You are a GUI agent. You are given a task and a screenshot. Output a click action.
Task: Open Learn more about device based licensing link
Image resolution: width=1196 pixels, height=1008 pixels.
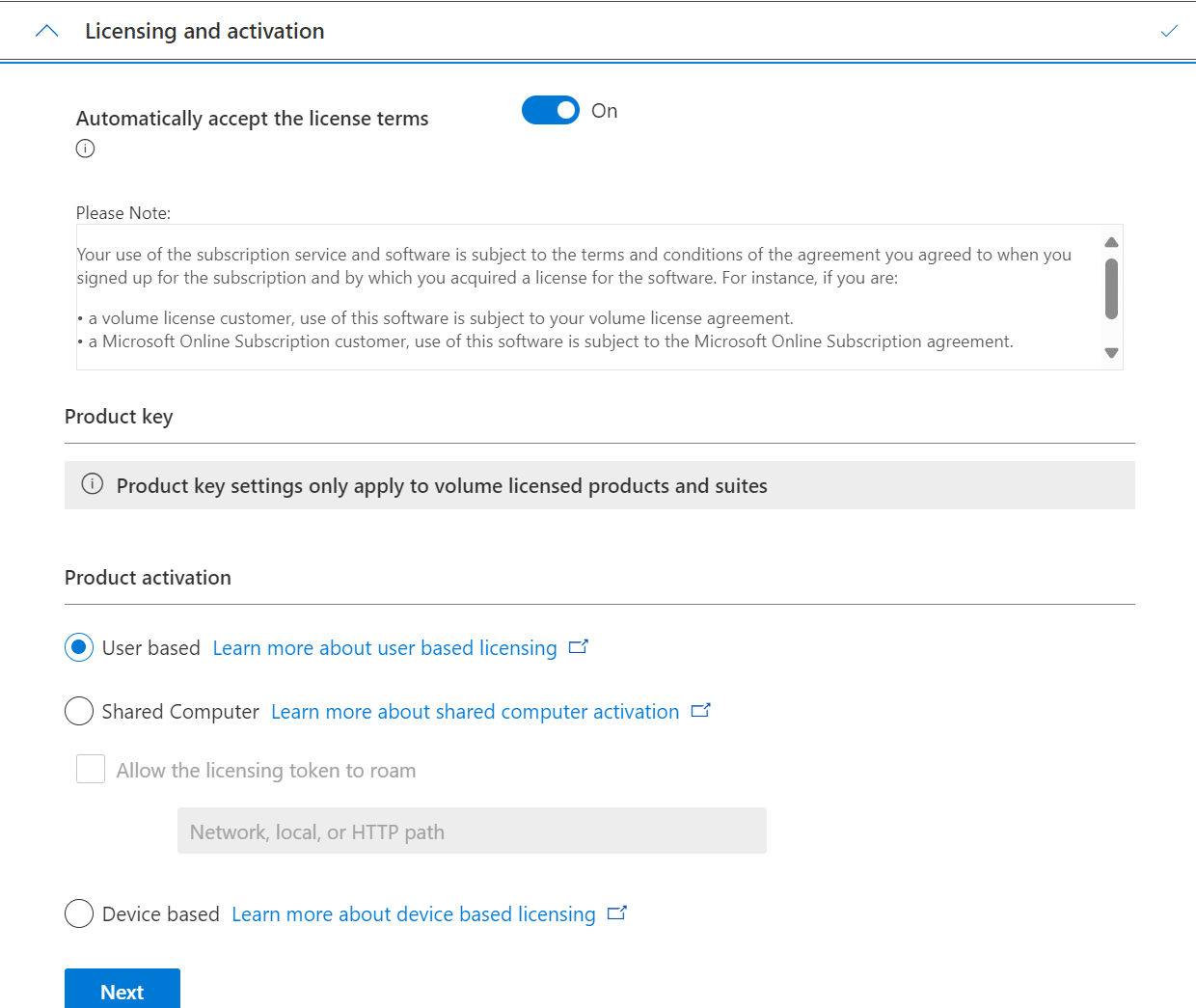[x=414, y=914]
